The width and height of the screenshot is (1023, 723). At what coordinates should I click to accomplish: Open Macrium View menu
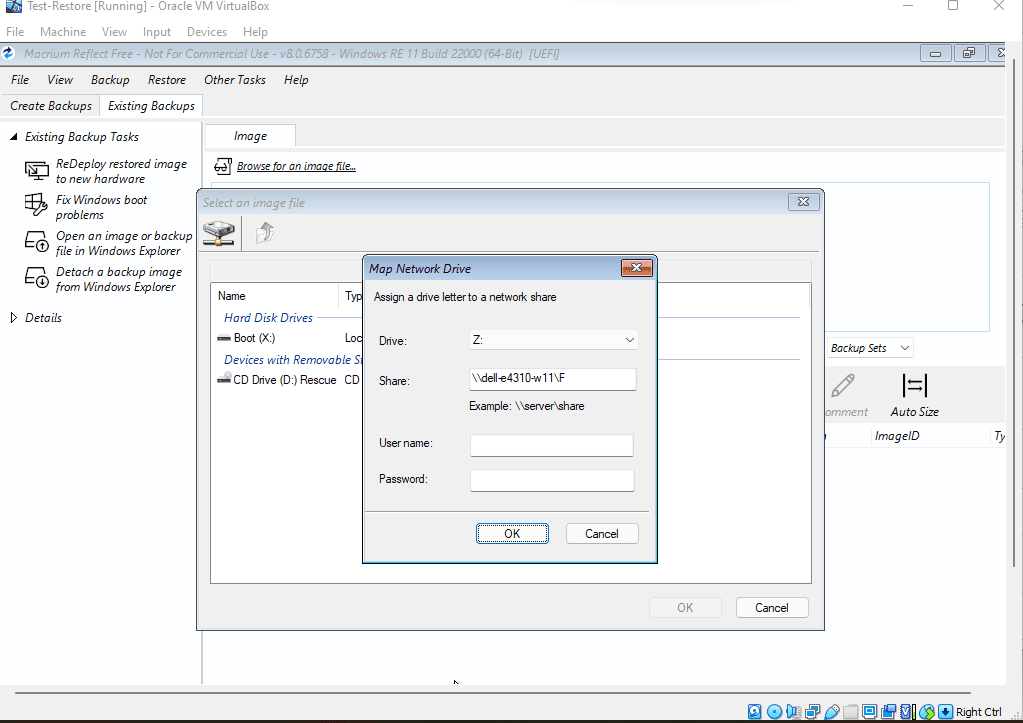(60, 80)
